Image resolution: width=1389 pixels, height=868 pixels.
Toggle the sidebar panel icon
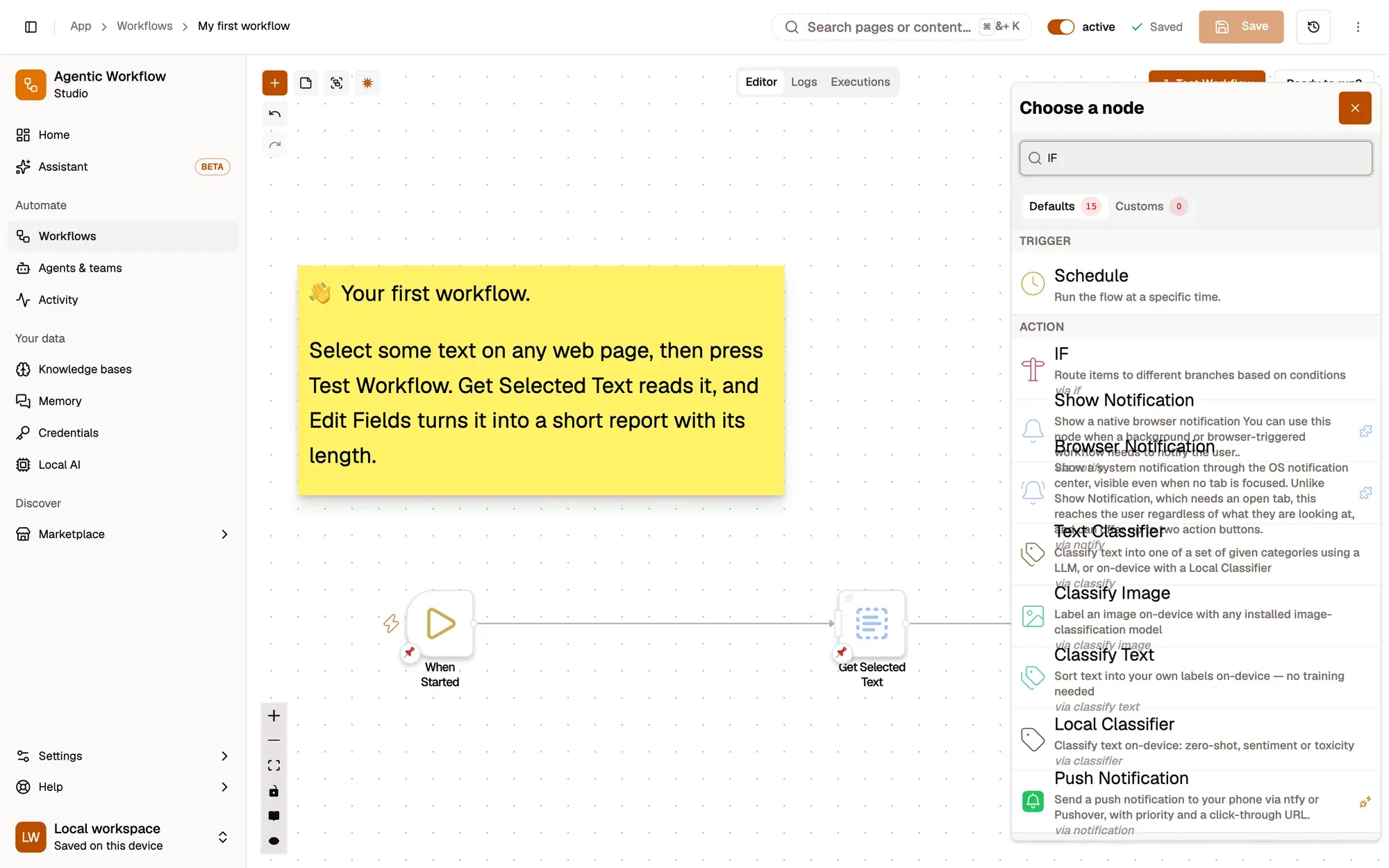click(31, 26)
